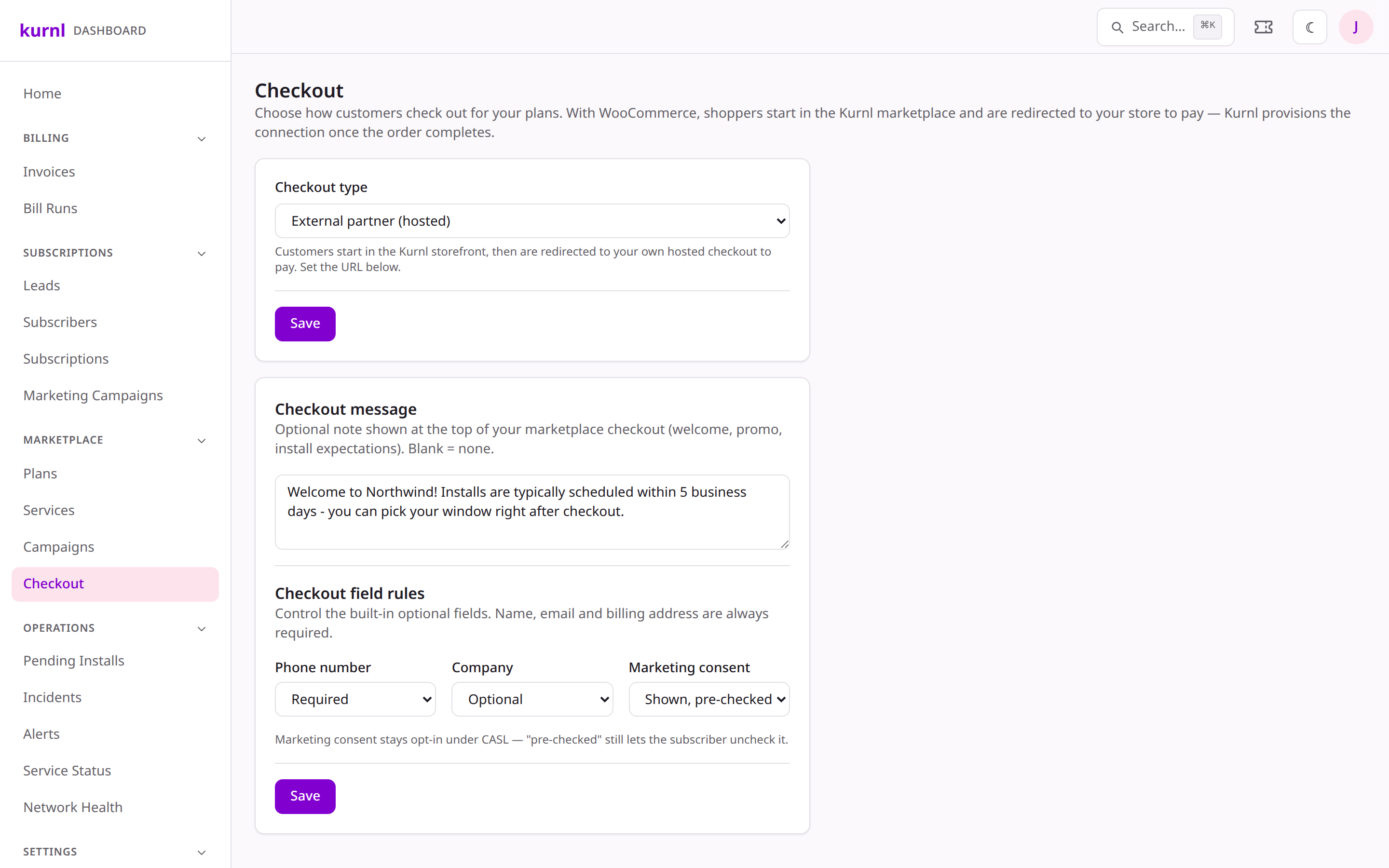
Task: Click the Checkout type label
Action: tap(321, 187)
